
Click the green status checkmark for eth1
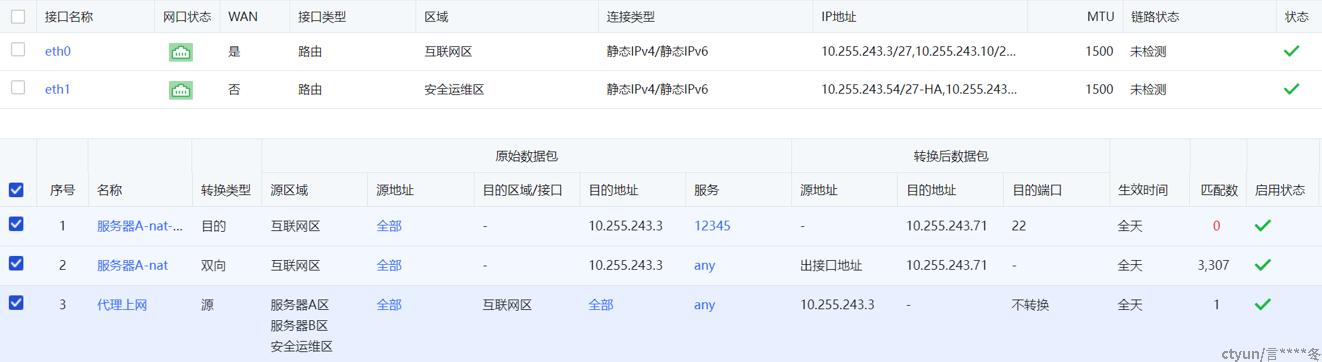click(x=1291, y=88)
